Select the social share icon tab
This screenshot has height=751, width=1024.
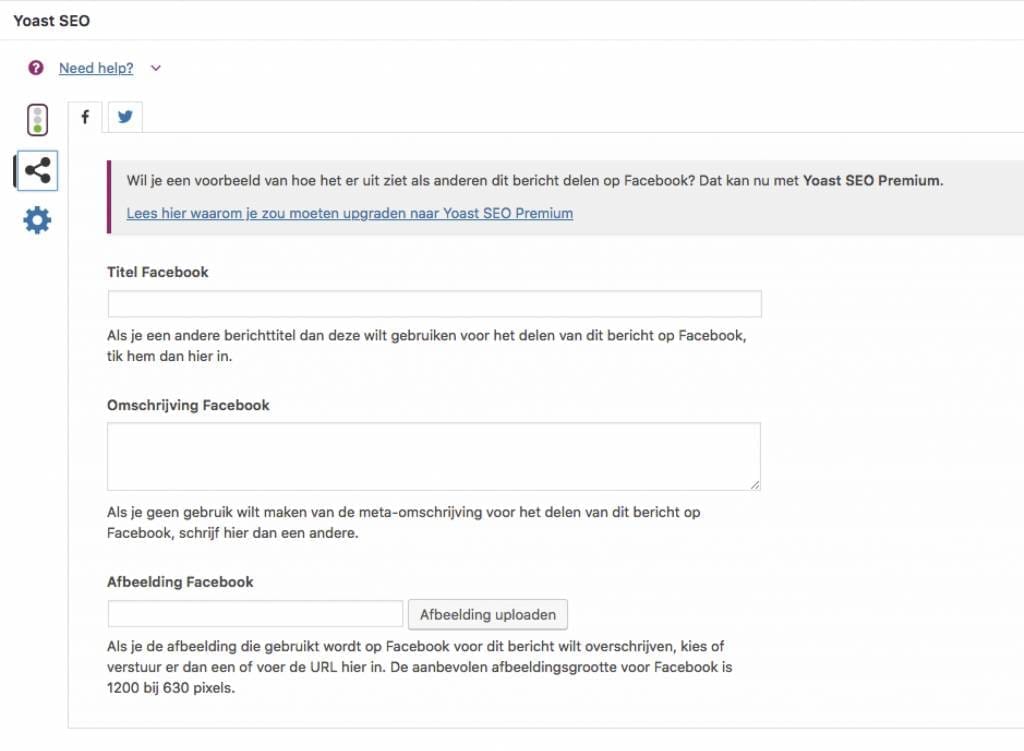pos(37,170)
